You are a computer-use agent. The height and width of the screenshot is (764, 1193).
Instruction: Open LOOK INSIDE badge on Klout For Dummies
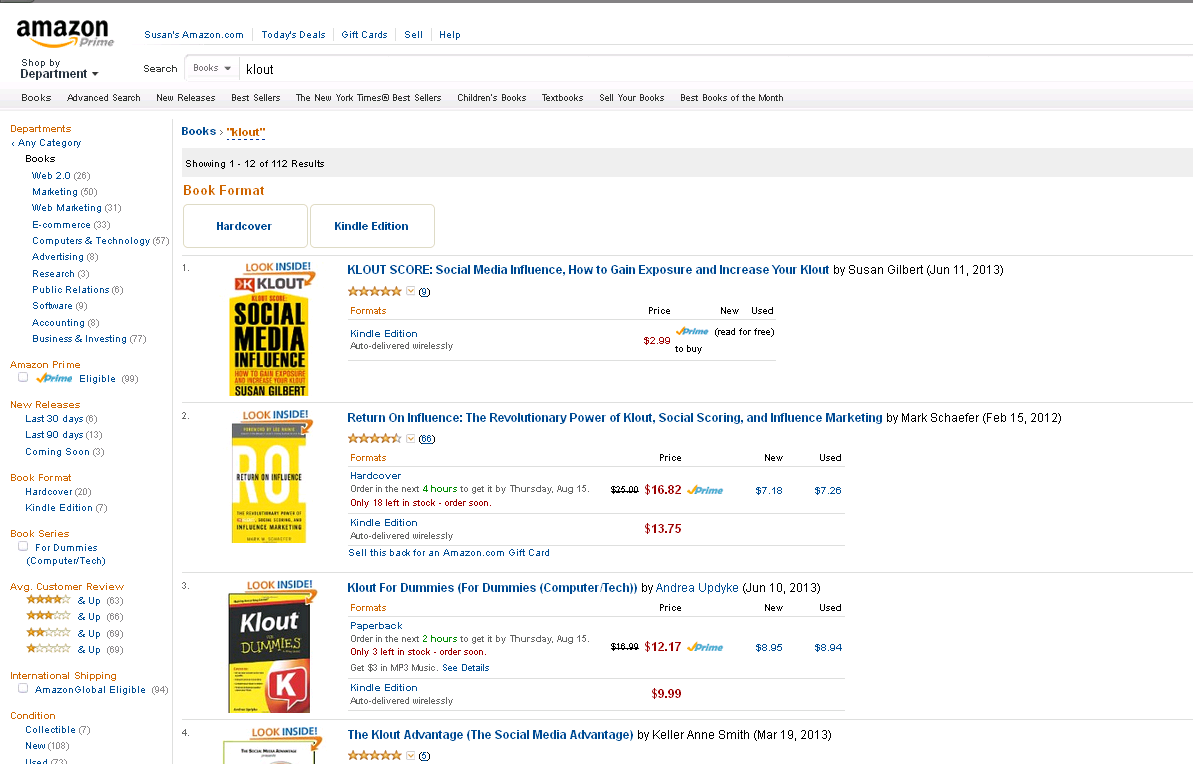[x=279, y=585]
